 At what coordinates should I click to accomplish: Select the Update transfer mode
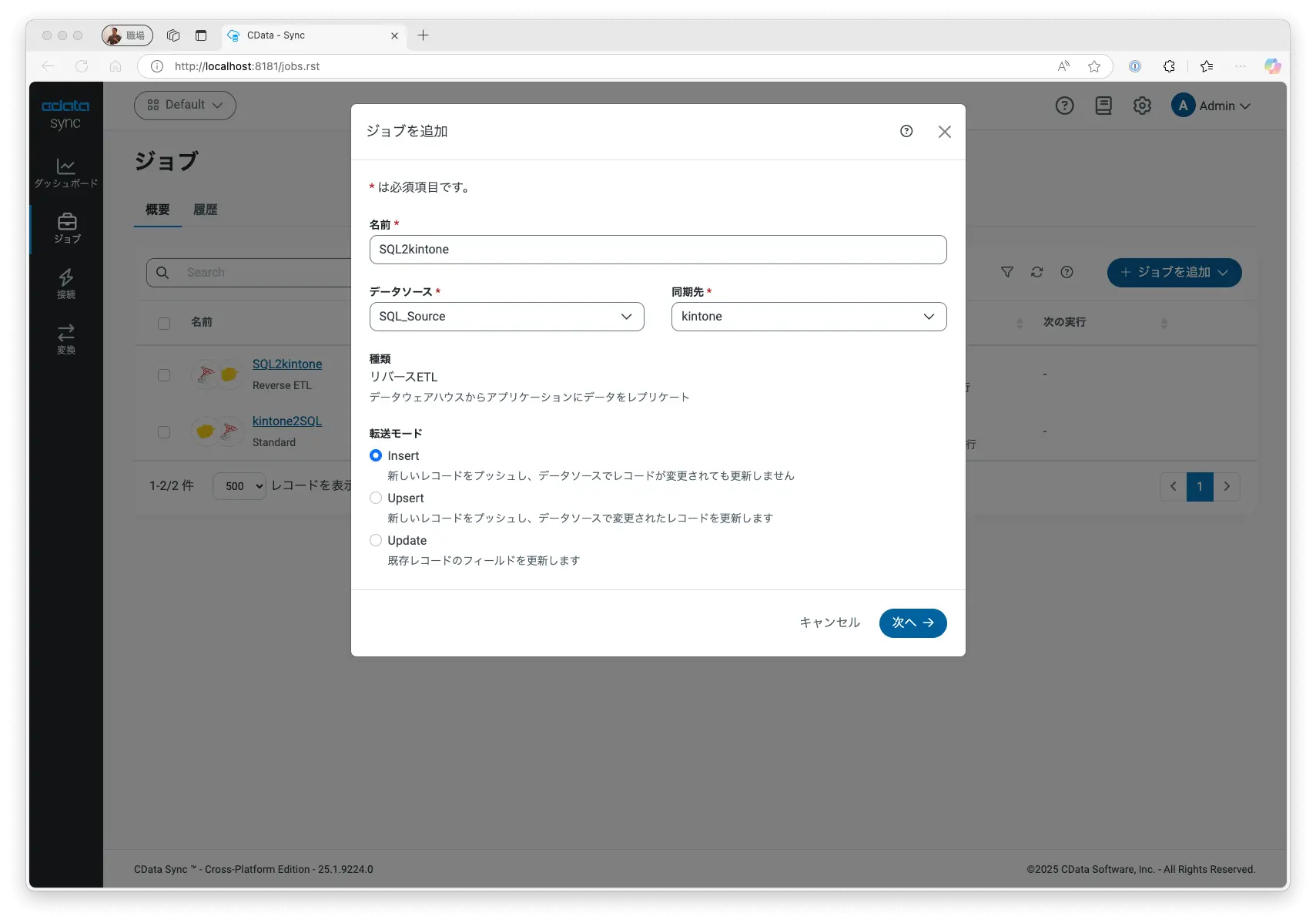click(376, 540)
